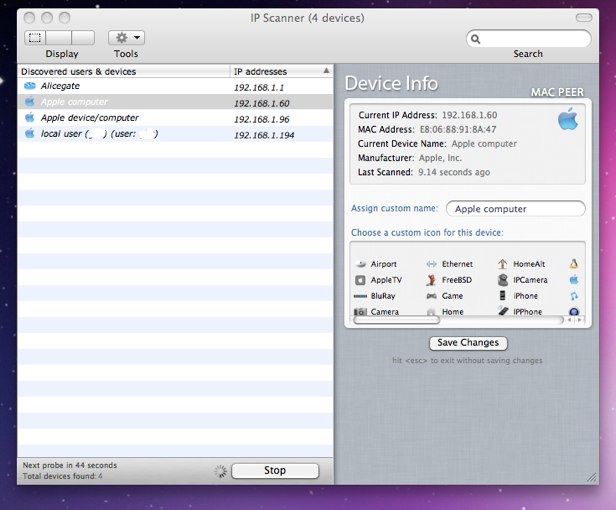Select the Alicegate device row

click(x=175, y=86)
